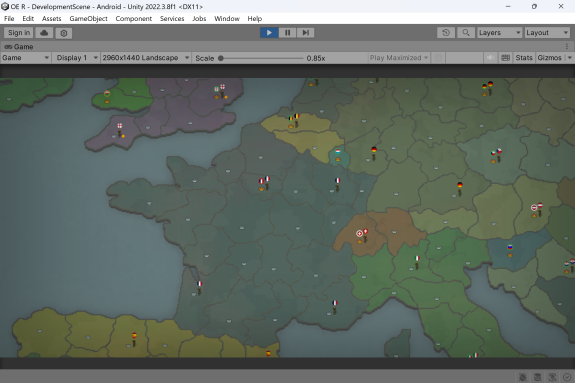Viewport: 575px width, 383px height.
Task: Click the Sign in button
Action: (x=19, y=33)
